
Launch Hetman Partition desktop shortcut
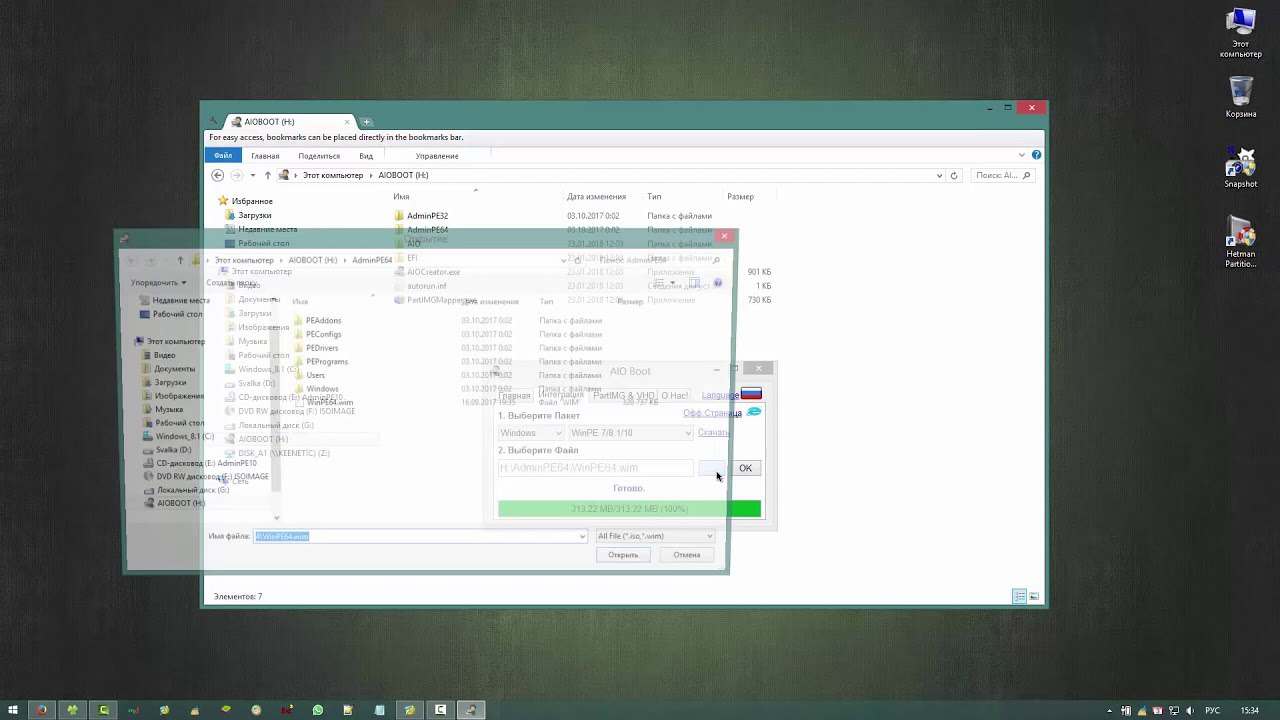(x=1241, y=244)
